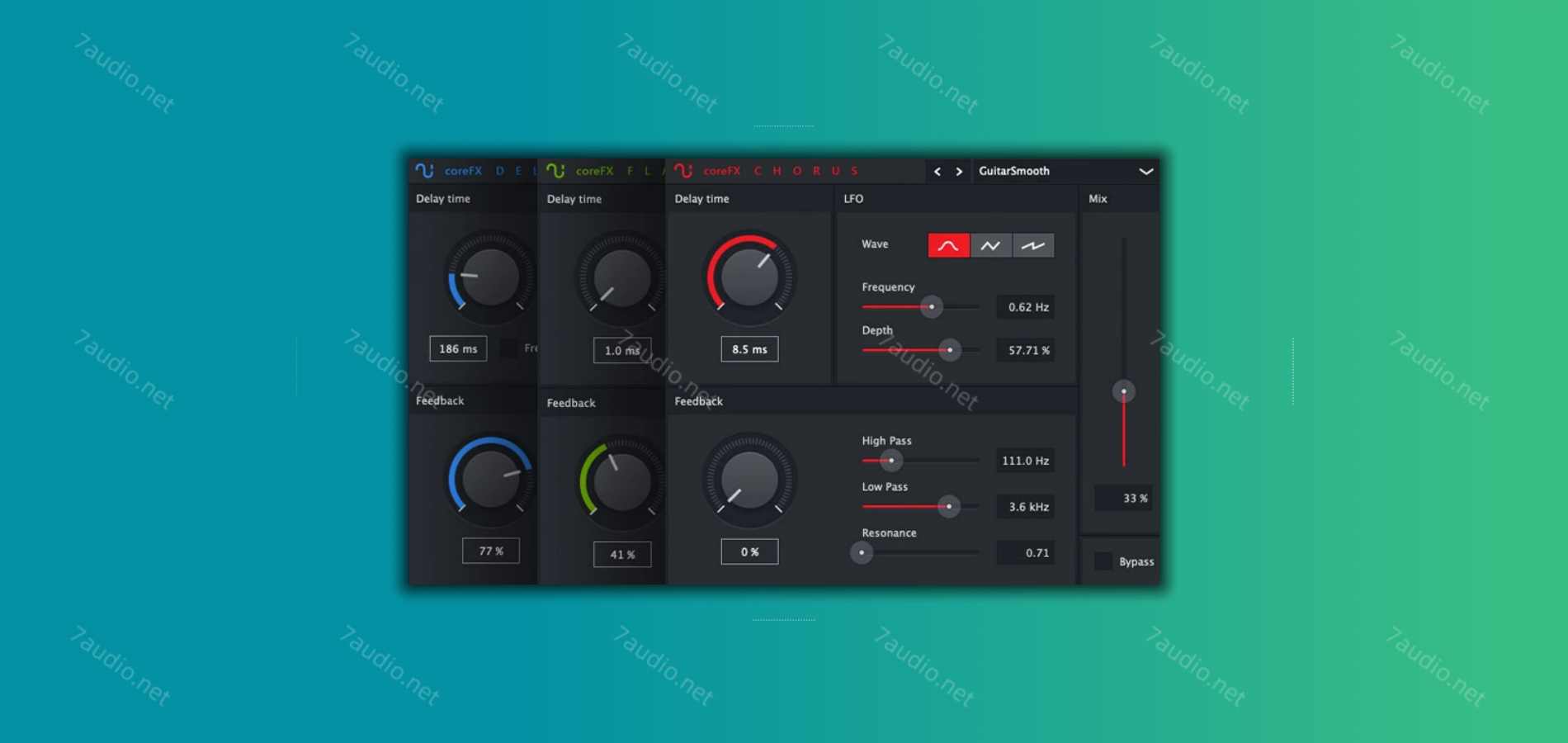Click the Mix section header
The image size is (1568, 743).
point(1098,199)
